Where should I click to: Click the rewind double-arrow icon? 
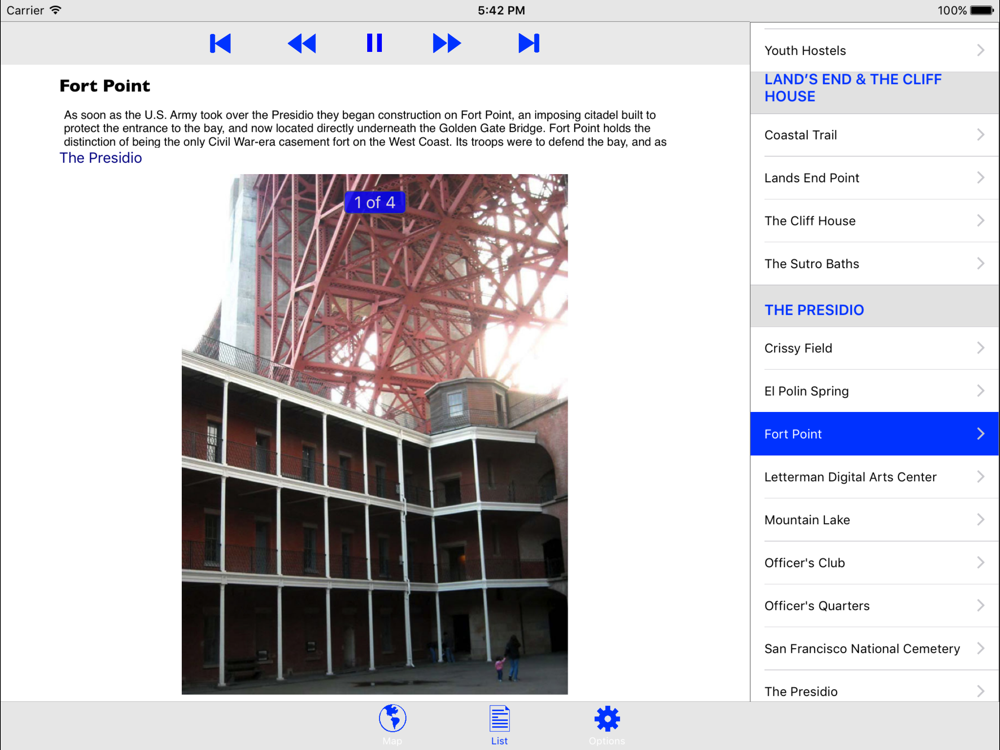point(302,43)
